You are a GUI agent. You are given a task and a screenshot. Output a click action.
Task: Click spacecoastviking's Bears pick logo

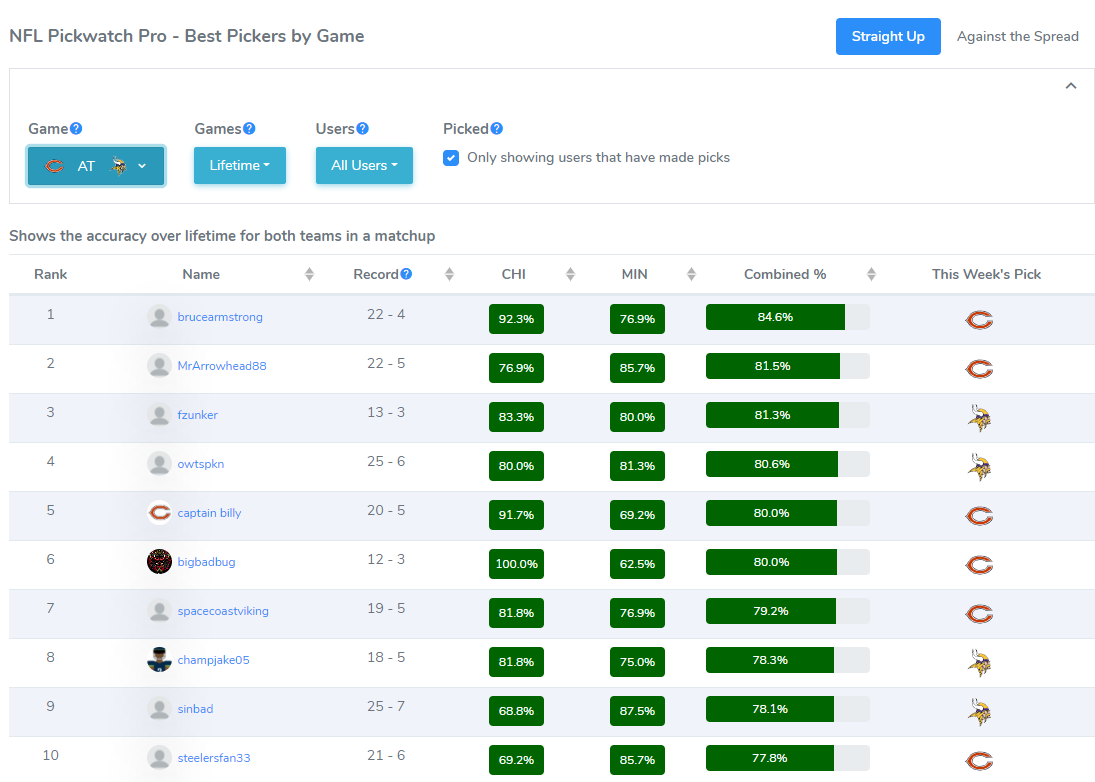coord(979,614)
